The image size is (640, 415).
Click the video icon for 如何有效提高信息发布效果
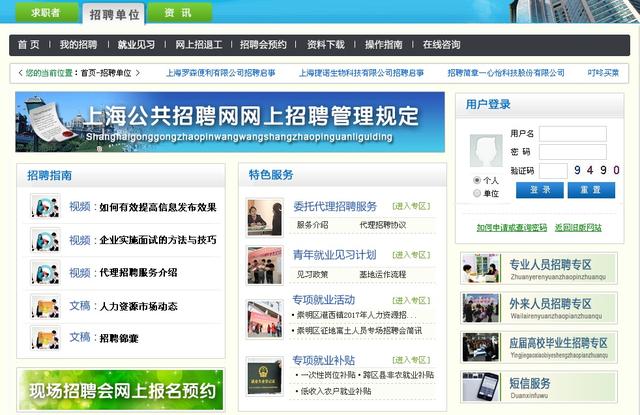[45, 206]
